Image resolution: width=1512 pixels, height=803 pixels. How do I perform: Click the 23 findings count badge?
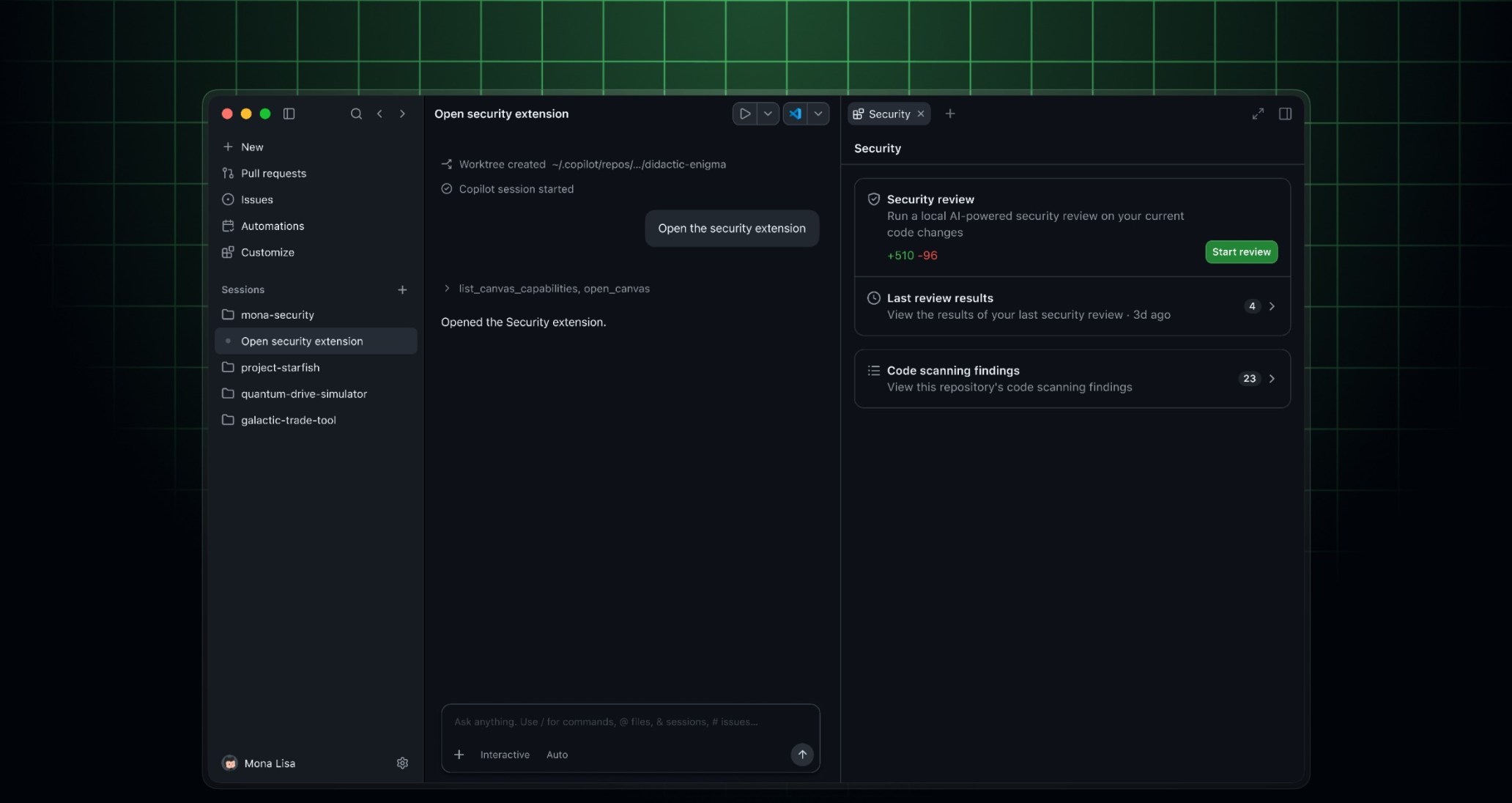tap(1249, 379)
